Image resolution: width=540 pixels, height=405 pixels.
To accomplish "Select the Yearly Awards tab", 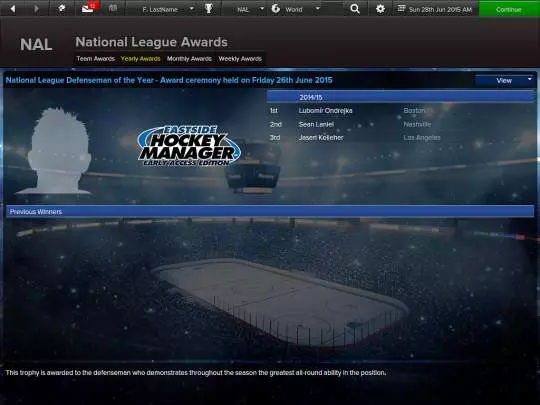I will click(x=141, y=59).
